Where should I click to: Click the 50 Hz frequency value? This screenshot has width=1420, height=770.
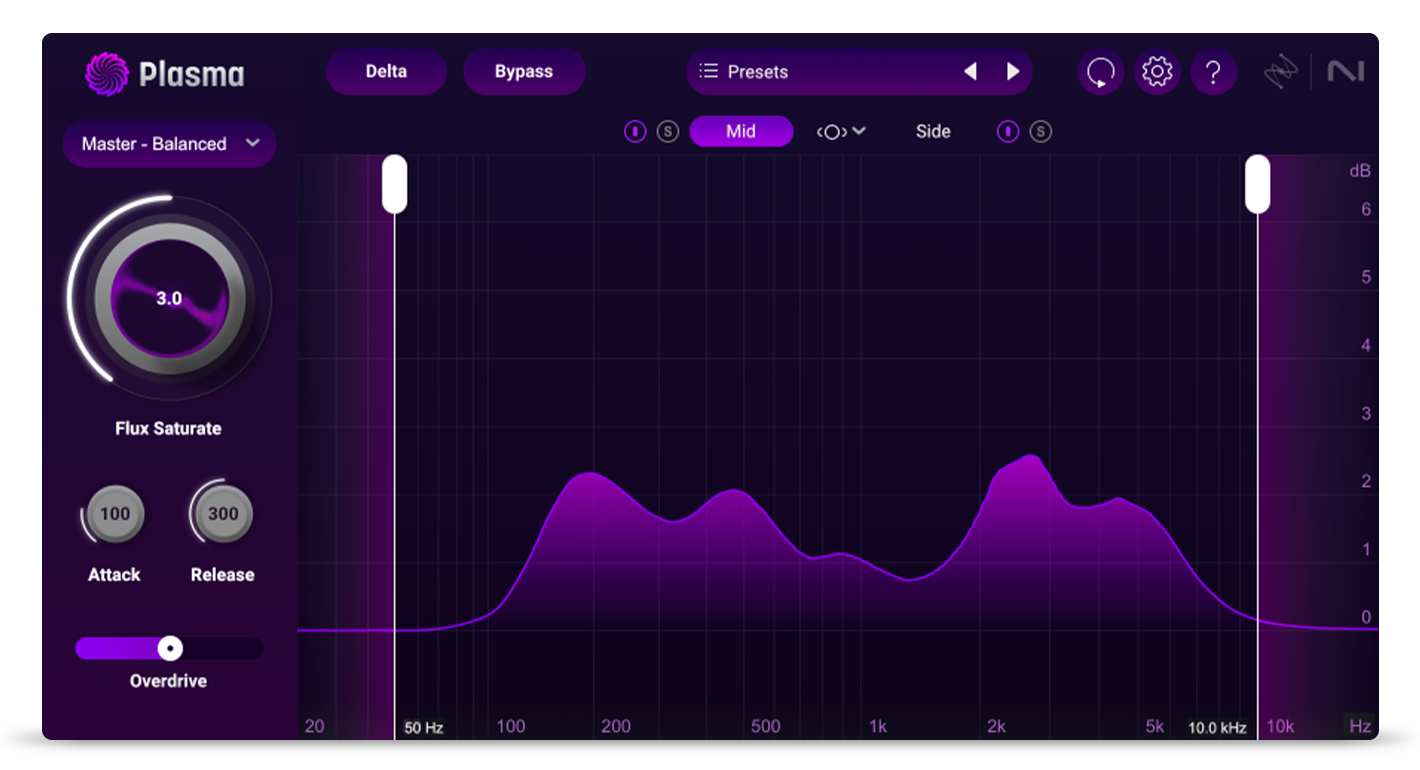[424, 728]
